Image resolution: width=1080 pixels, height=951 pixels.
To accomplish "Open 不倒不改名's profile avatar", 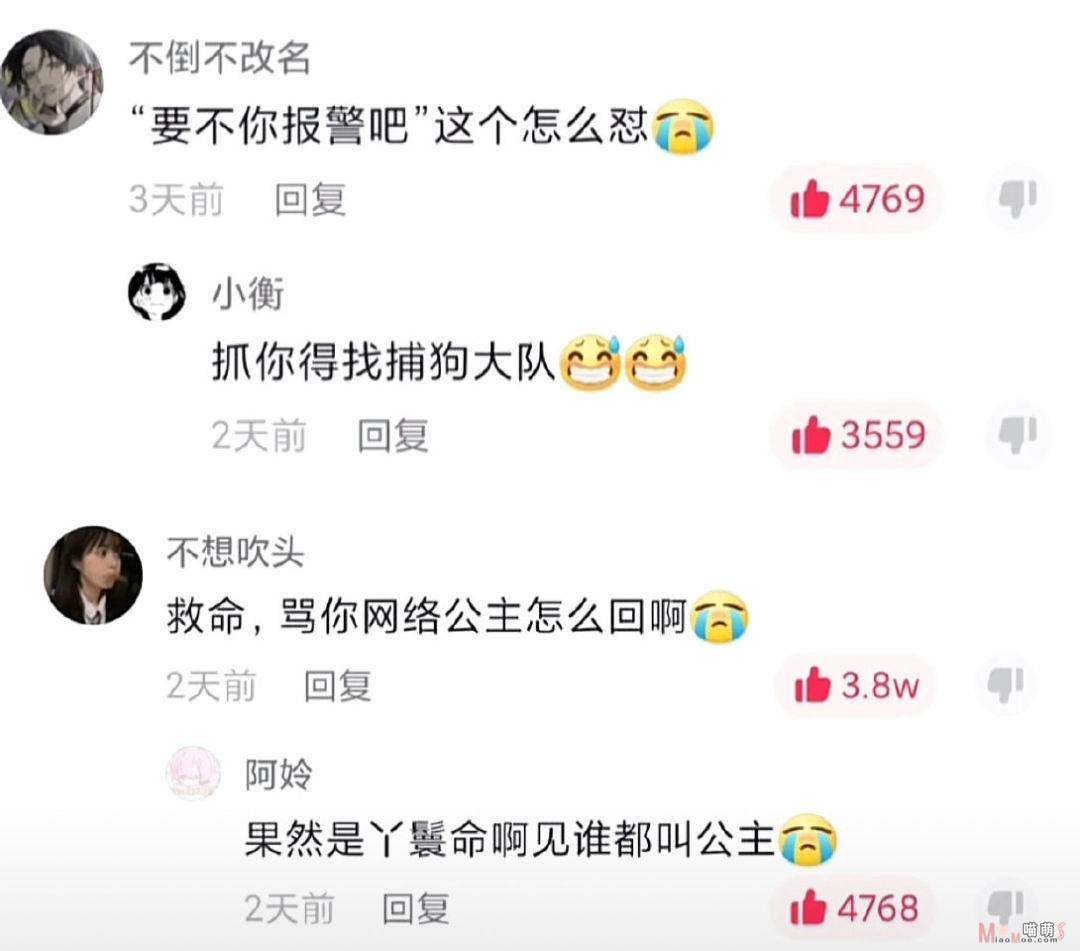I will point(52,82).
